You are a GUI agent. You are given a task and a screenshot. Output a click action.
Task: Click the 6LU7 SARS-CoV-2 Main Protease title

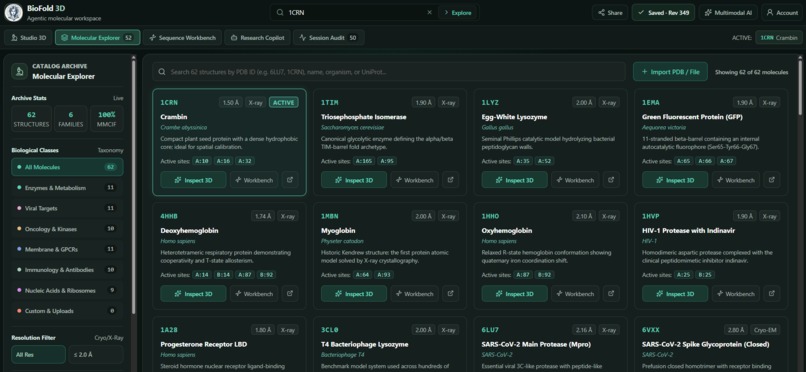(536, 344)
